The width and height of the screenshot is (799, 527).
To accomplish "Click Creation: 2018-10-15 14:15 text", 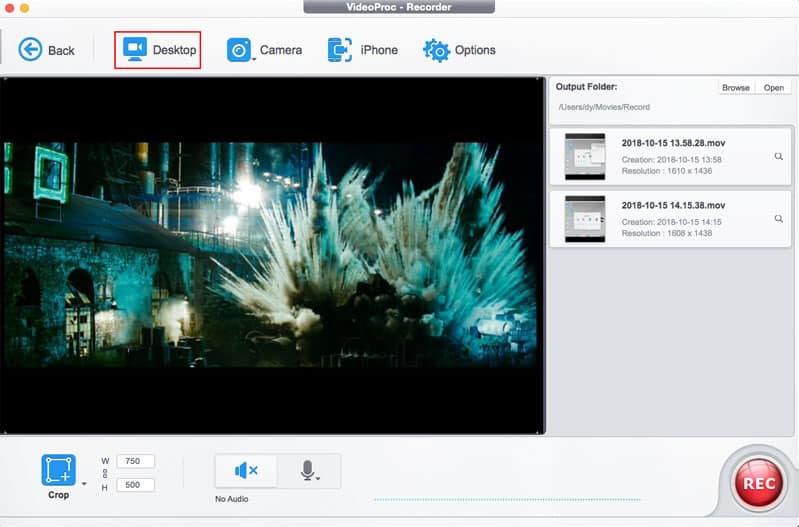I will [x=671, y=222].
